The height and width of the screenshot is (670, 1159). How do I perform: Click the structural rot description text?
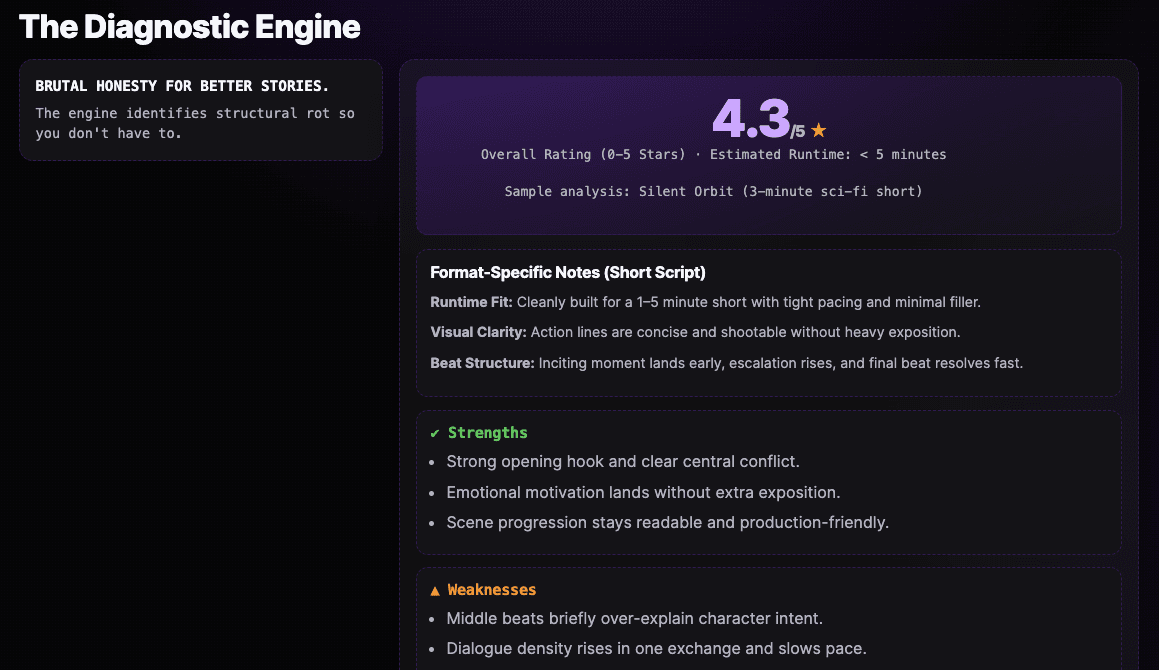point(195,123)
